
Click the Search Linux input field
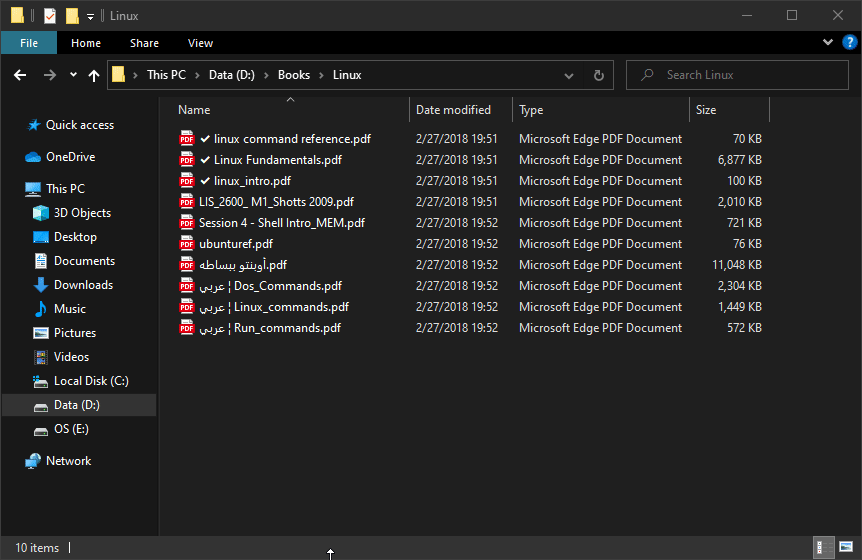(737, 75)
